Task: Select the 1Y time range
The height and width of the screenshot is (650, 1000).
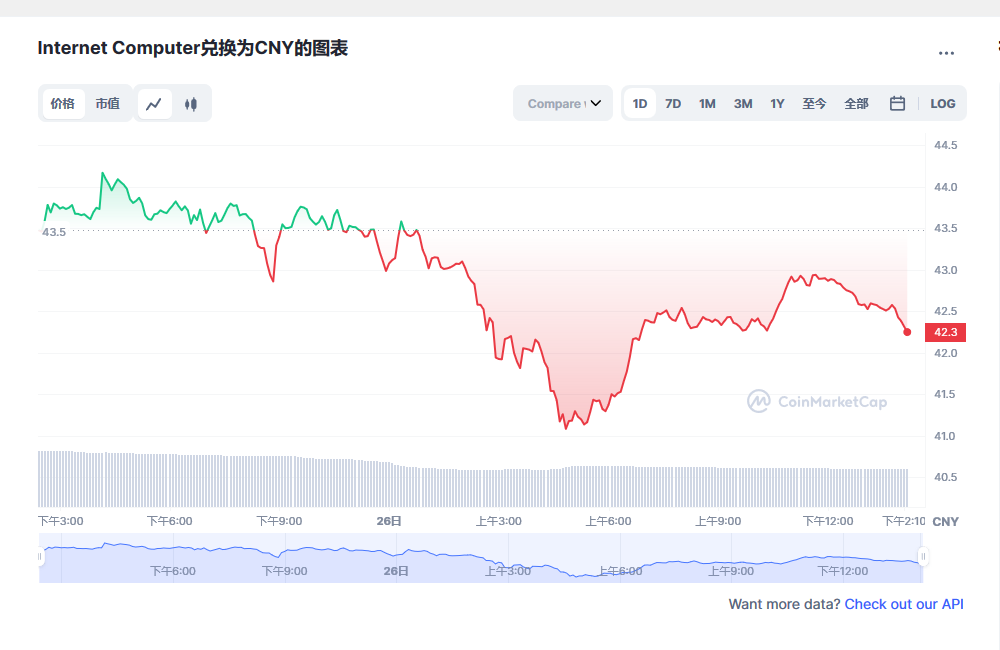Action: pos(777,103)
